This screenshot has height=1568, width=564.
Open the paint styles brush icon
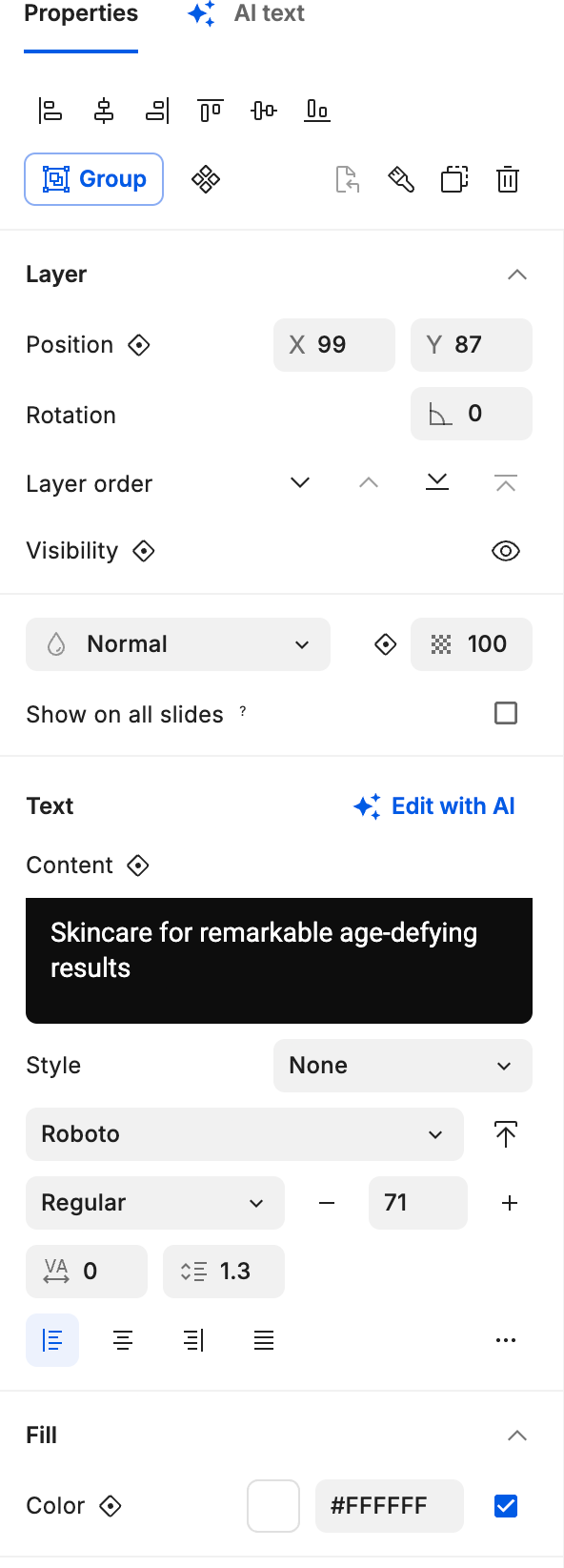(401, 179)
